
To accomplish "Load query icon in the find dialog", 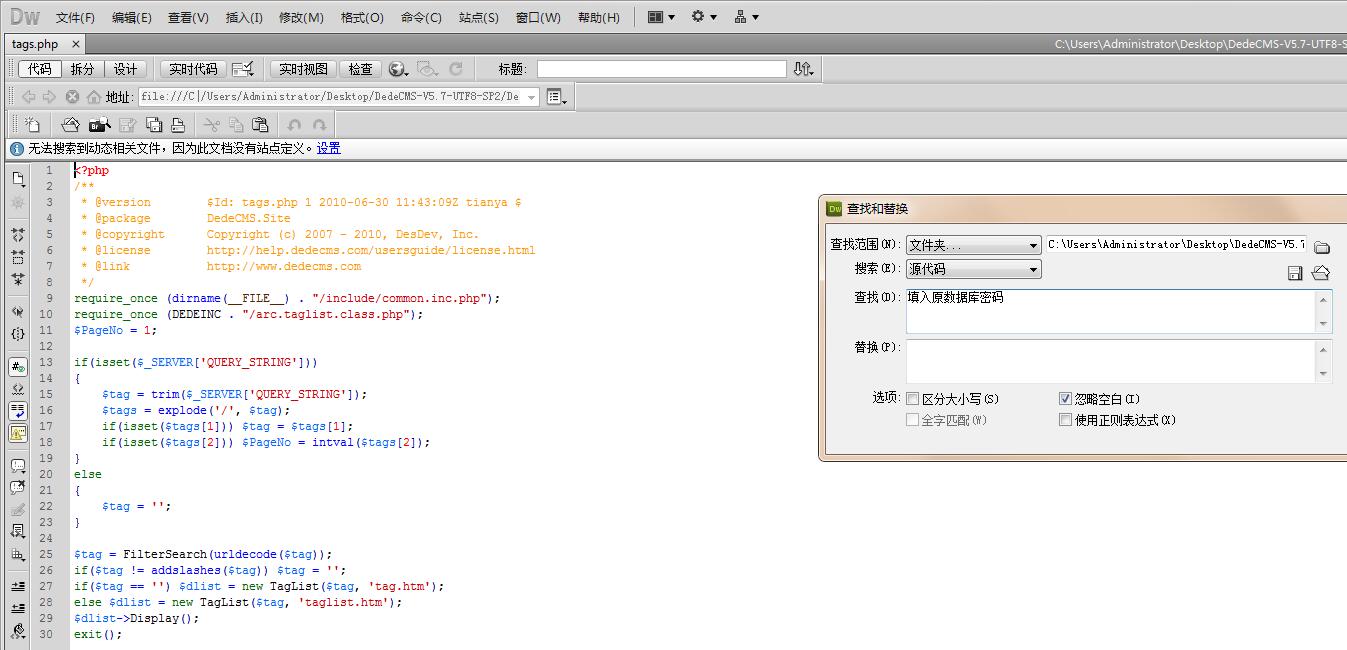I will coord(1321,273).
